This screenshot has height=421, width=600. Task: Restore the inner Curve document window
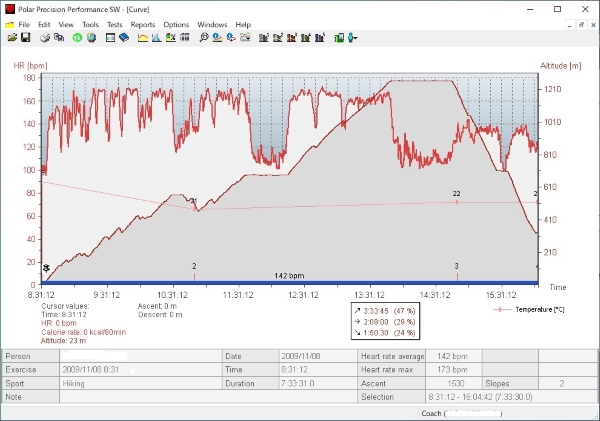(581, 25)
